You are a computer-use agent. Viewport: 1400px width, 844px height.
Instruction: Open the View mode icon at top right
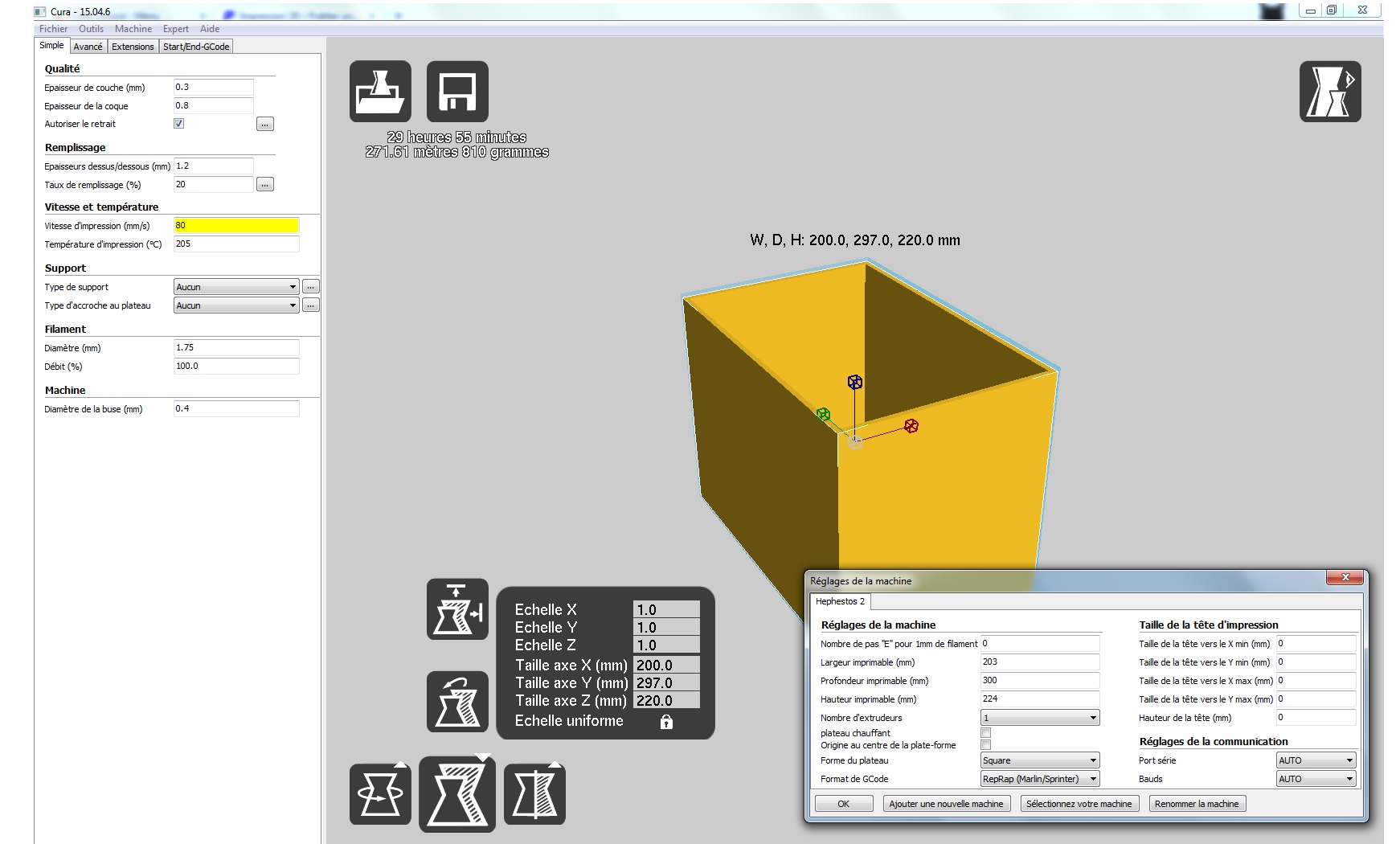[1330, 92]
